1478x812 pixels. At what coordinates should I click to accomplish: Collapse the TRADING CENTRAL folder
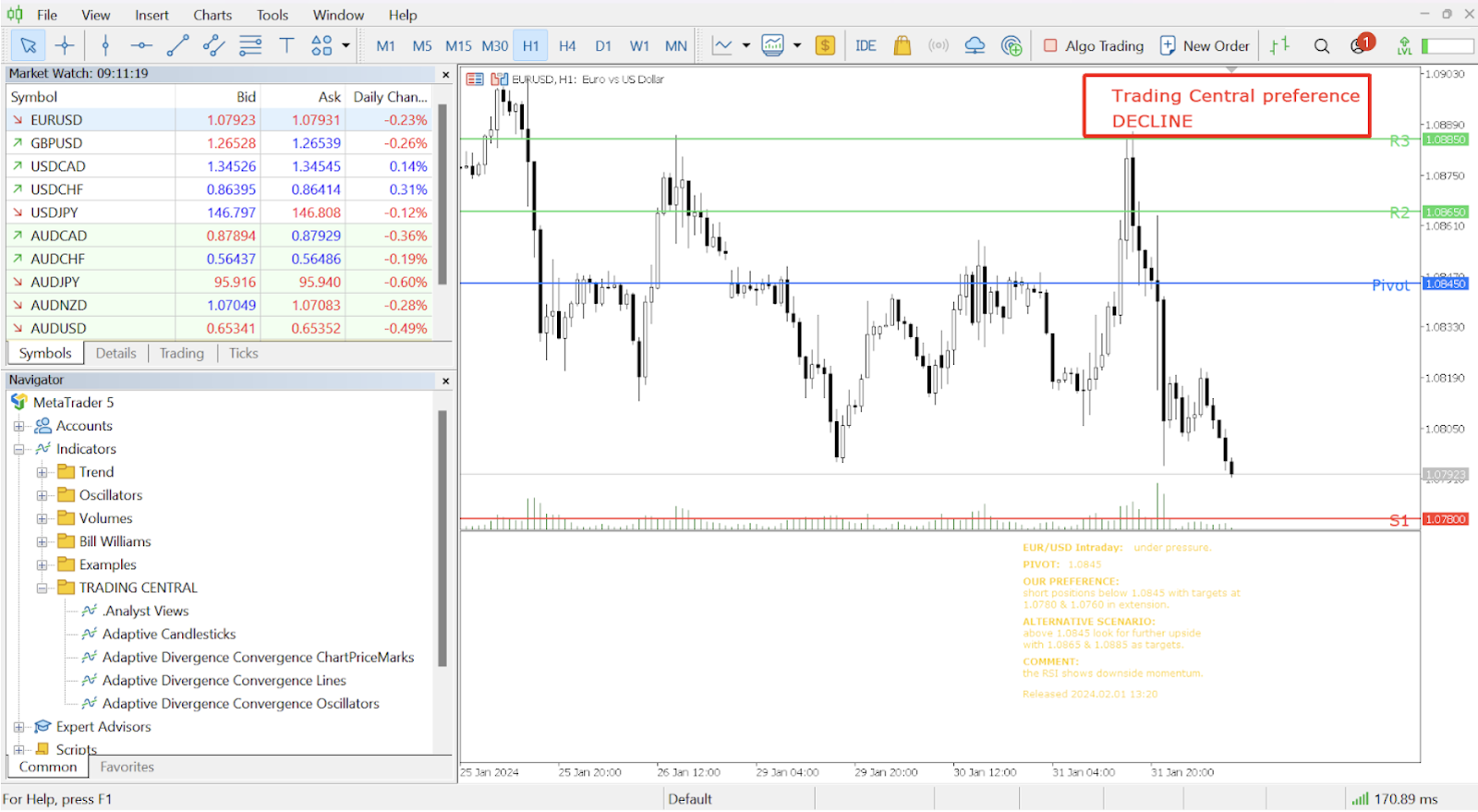(x=42, y=588)
